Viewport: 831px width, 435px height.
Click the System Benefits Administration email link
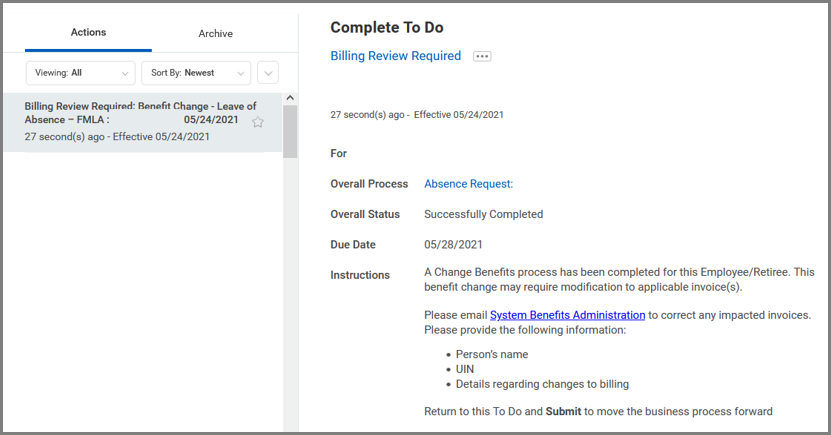click(567, 315)
